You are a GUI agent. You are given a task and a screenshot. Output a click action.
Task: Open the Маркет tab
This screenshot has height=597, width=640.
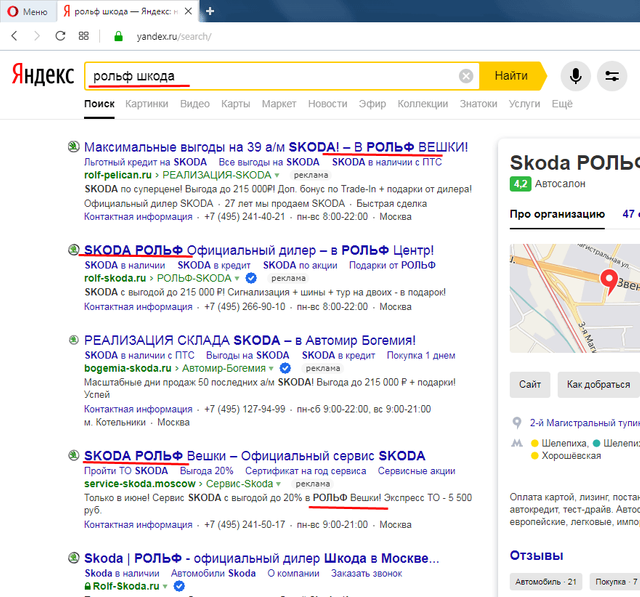click(279, 104)
